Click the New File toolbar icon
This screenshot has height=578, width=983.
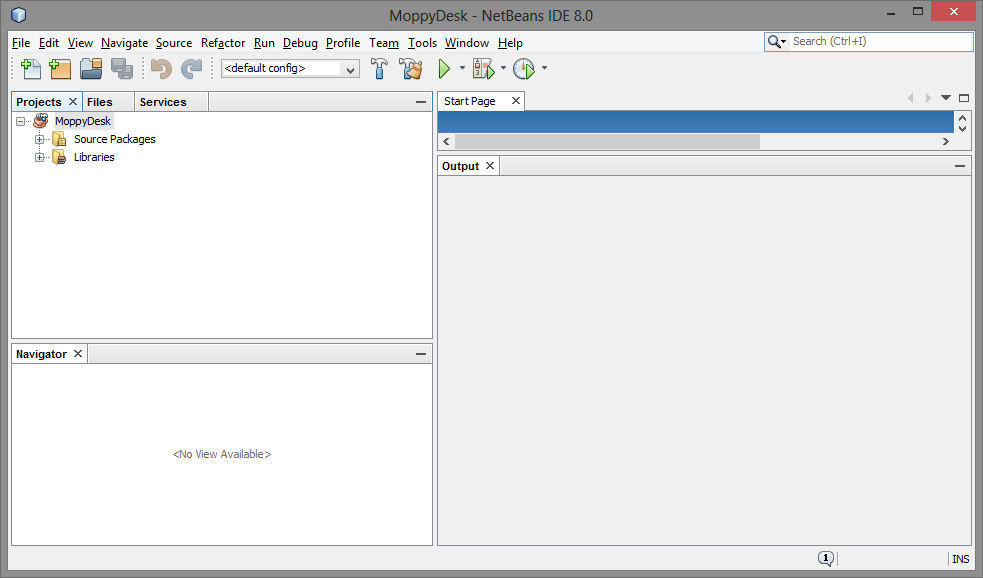click(x=30, y=68)
